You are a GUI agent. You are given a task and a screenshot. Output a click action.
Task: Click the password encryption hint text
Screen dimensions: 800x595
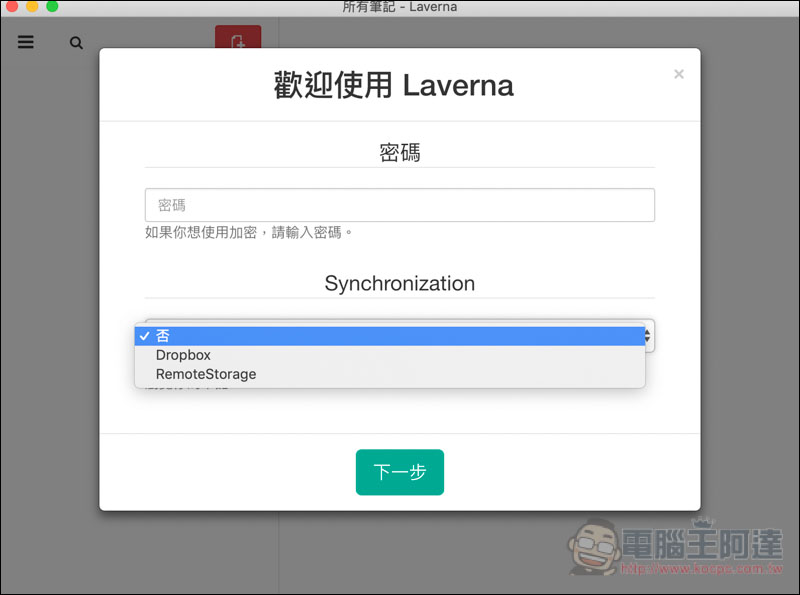pos(249,232)
